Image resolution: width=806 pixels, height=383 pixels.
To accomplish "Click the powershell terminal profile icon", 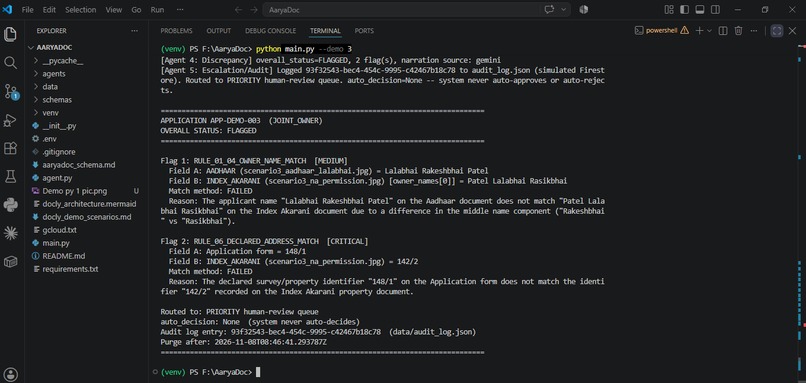I will 639,31.
